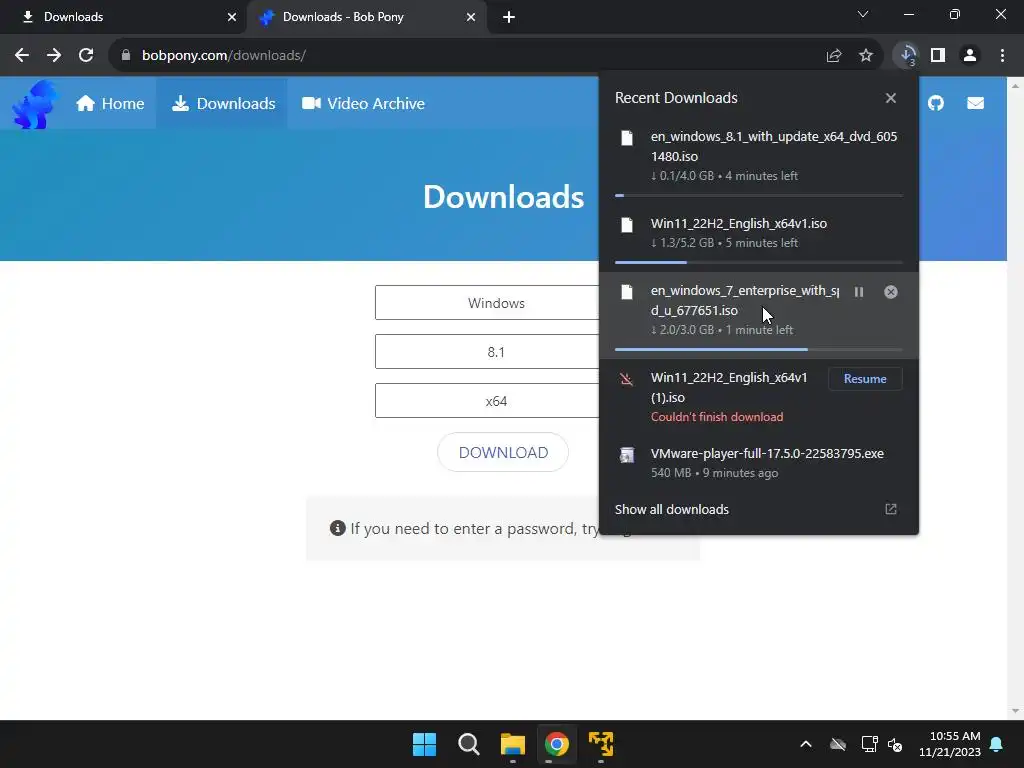Share this page via share icon
The image size is (1024, 768).
tap(833, 56)
